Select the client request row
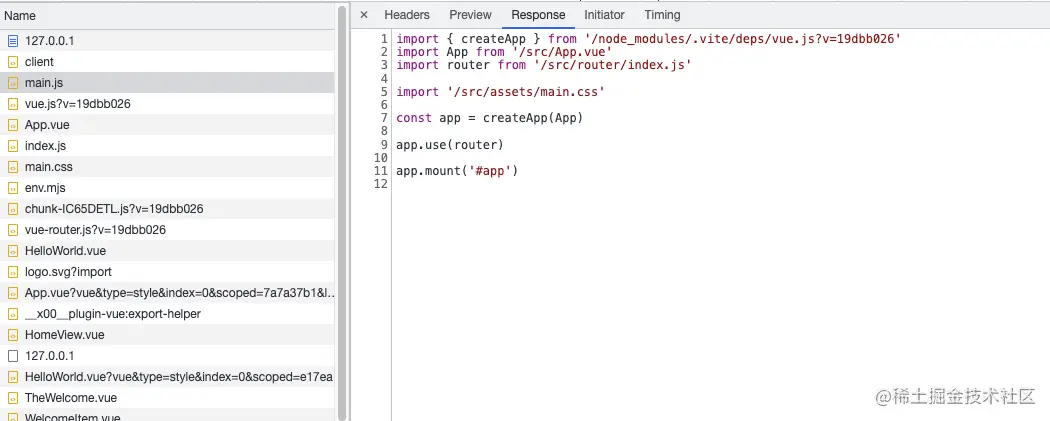The height and width of the screenshot is (421, 1050). point(167,62)
